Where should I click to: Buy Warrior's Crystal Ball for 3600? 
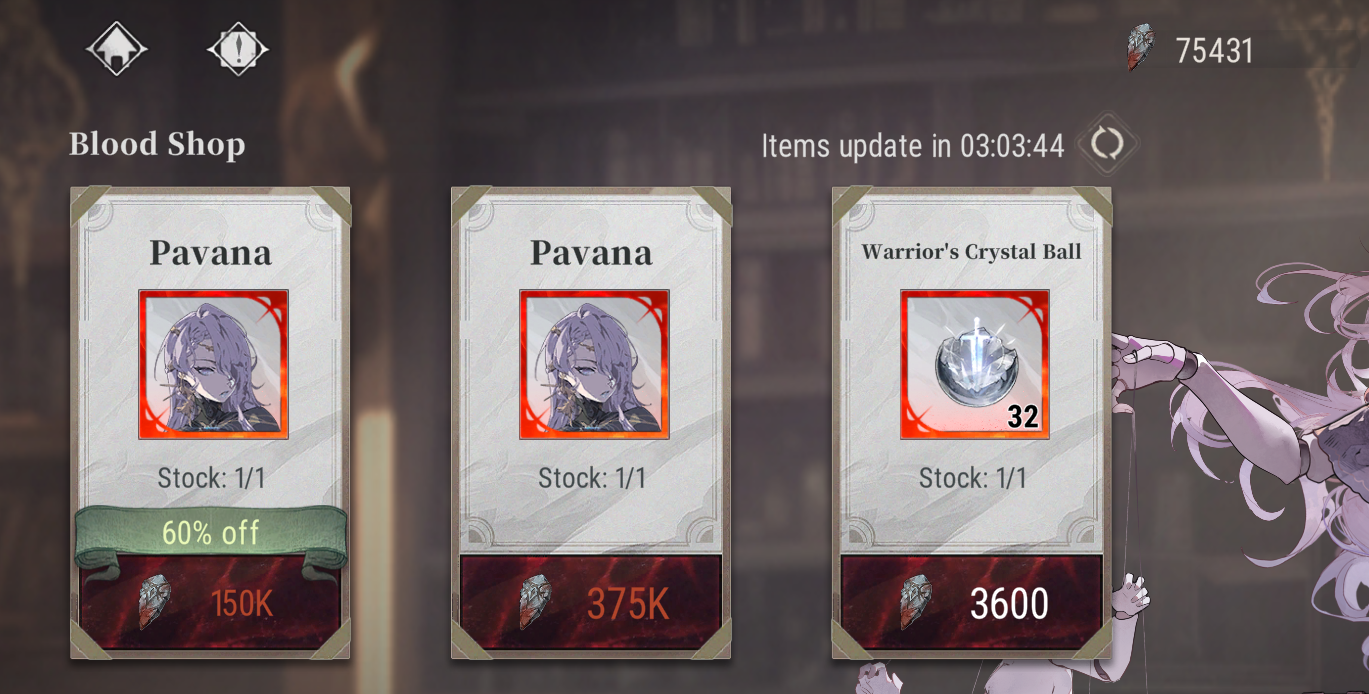pyautogui.click(x=972, y=602)
